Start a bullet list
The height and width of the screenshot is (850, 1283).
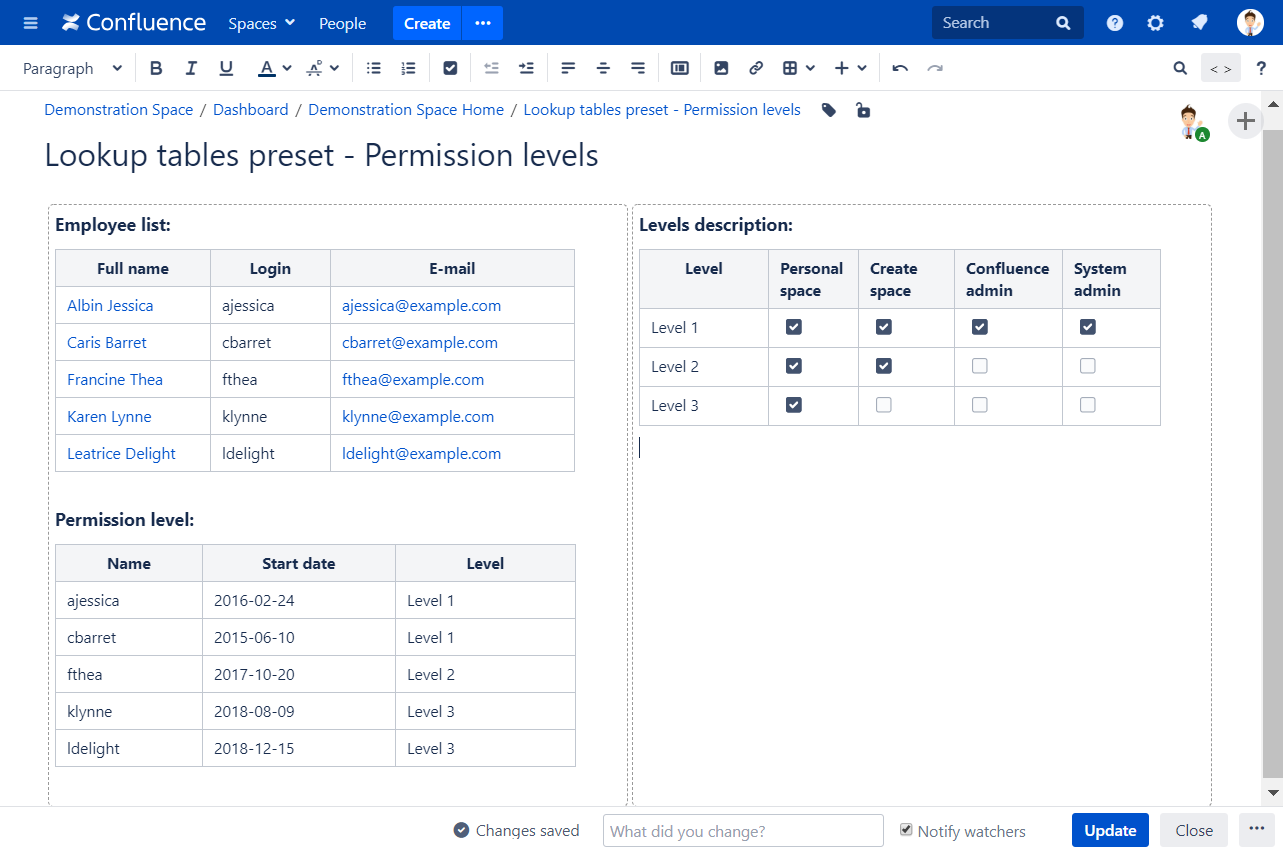[x=374, y=68]
